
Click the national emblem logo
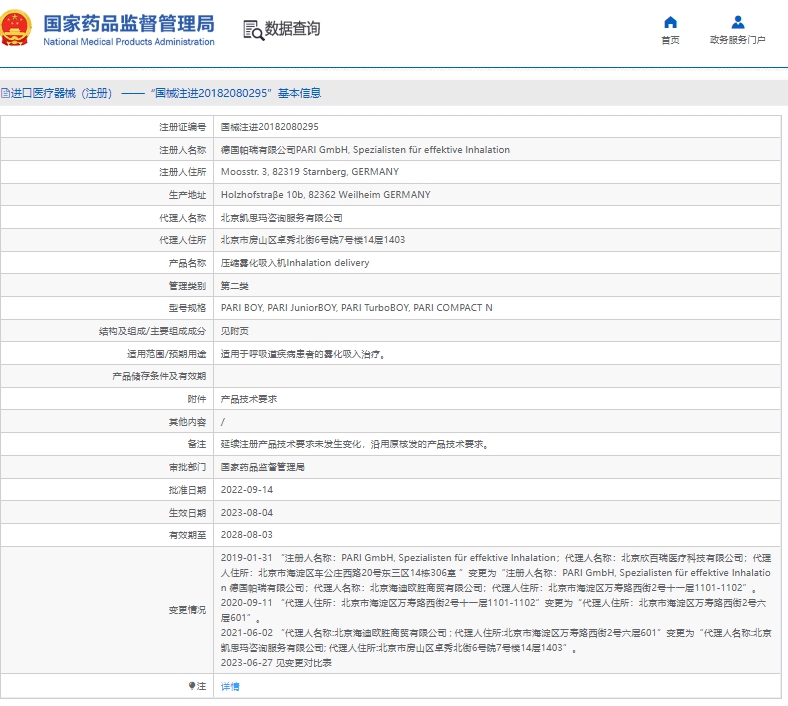point(15,28)
